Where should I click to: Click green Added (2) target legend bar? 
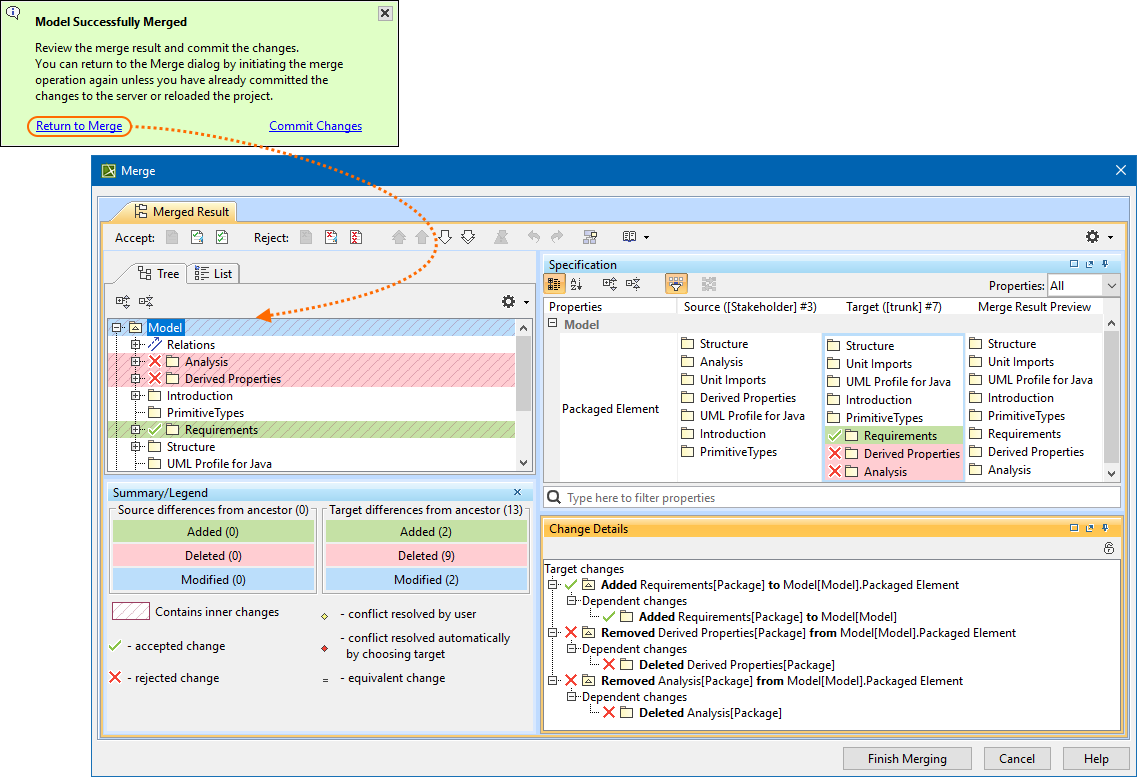coord(425,532)
